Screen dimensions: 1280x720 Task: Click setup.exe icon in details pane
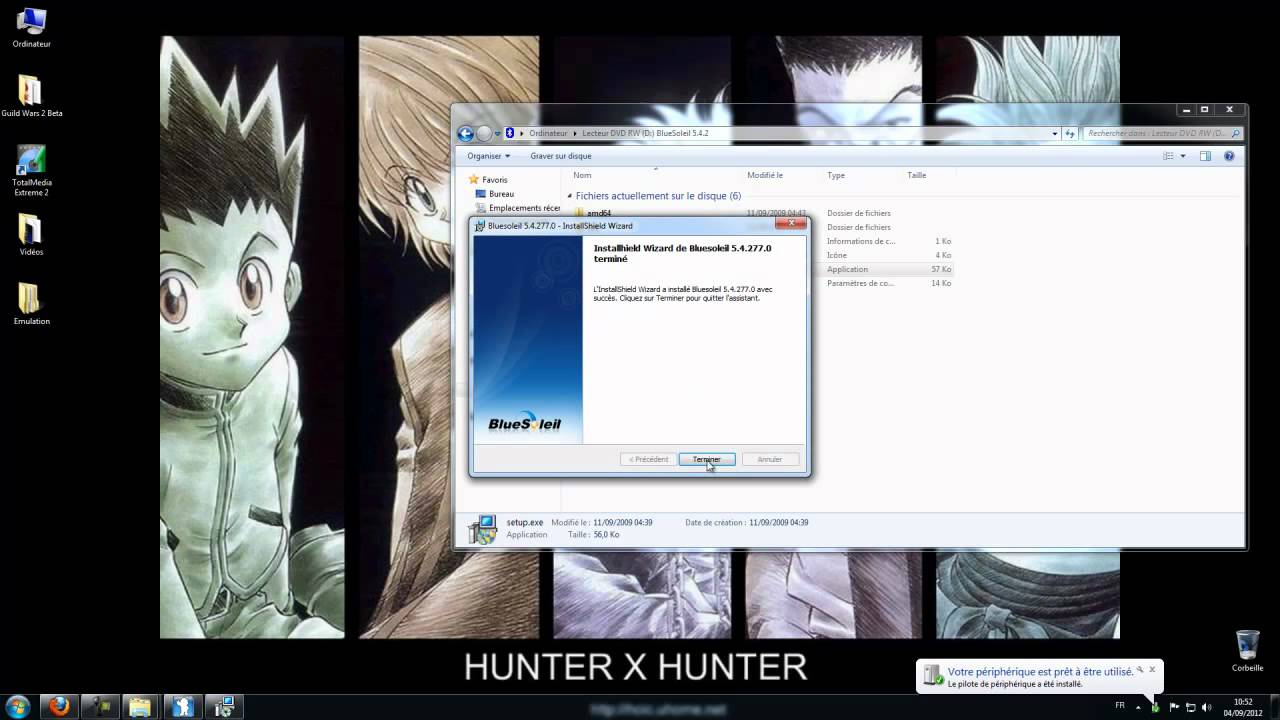tap(482, 529)
